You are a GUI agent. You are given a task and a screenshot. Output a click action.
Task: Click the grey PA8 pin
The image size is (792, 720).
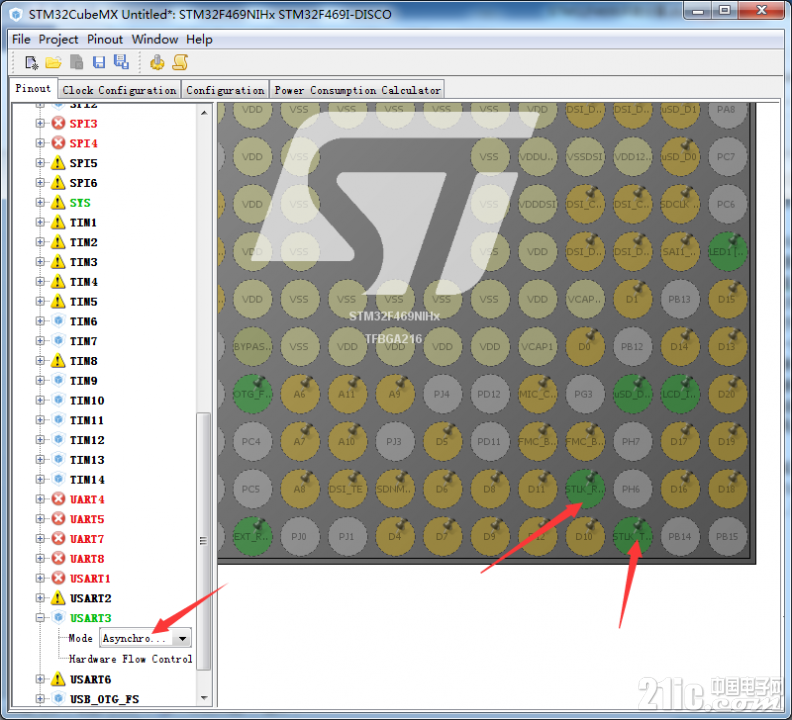click(727, 112)
